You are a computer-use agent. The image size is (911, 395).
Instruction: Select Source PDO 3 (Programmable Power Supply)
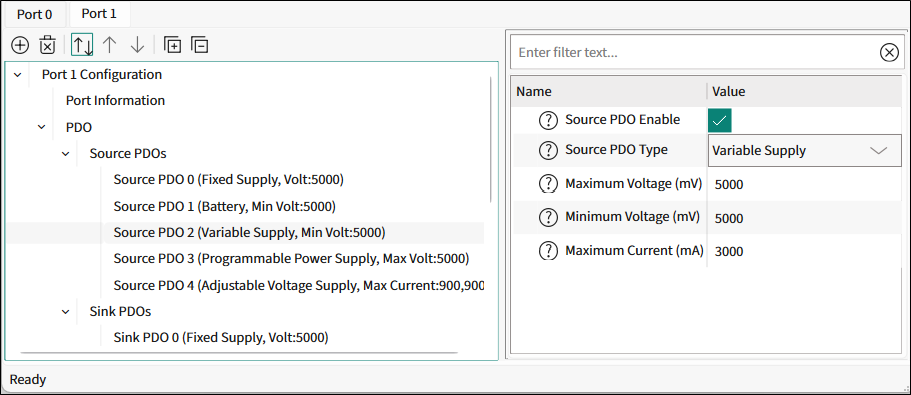tap(291, 258)
